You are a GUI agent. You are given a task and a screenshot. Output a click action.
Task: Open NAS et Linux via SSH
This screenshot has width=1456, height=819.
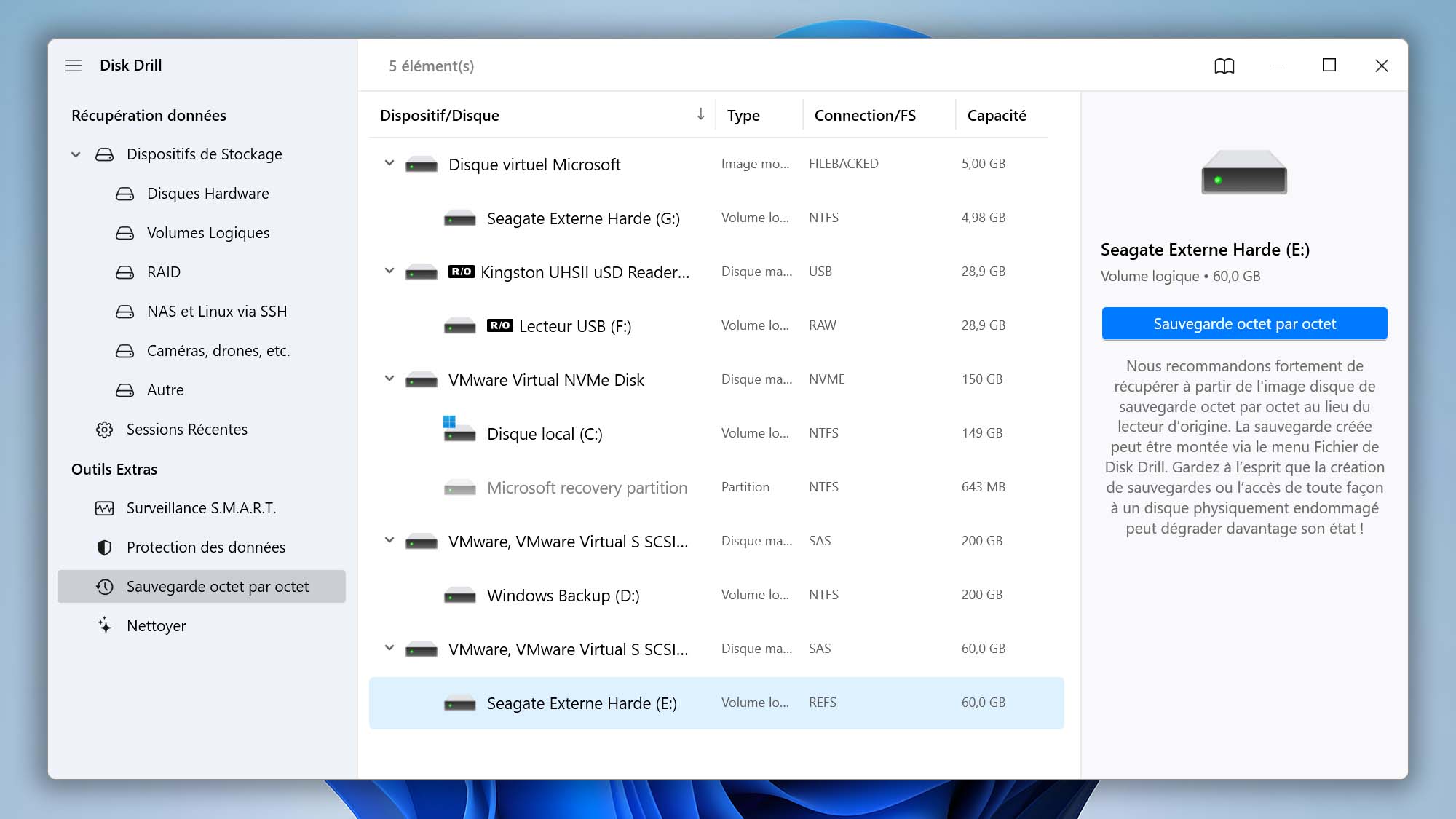pos(217,312)
